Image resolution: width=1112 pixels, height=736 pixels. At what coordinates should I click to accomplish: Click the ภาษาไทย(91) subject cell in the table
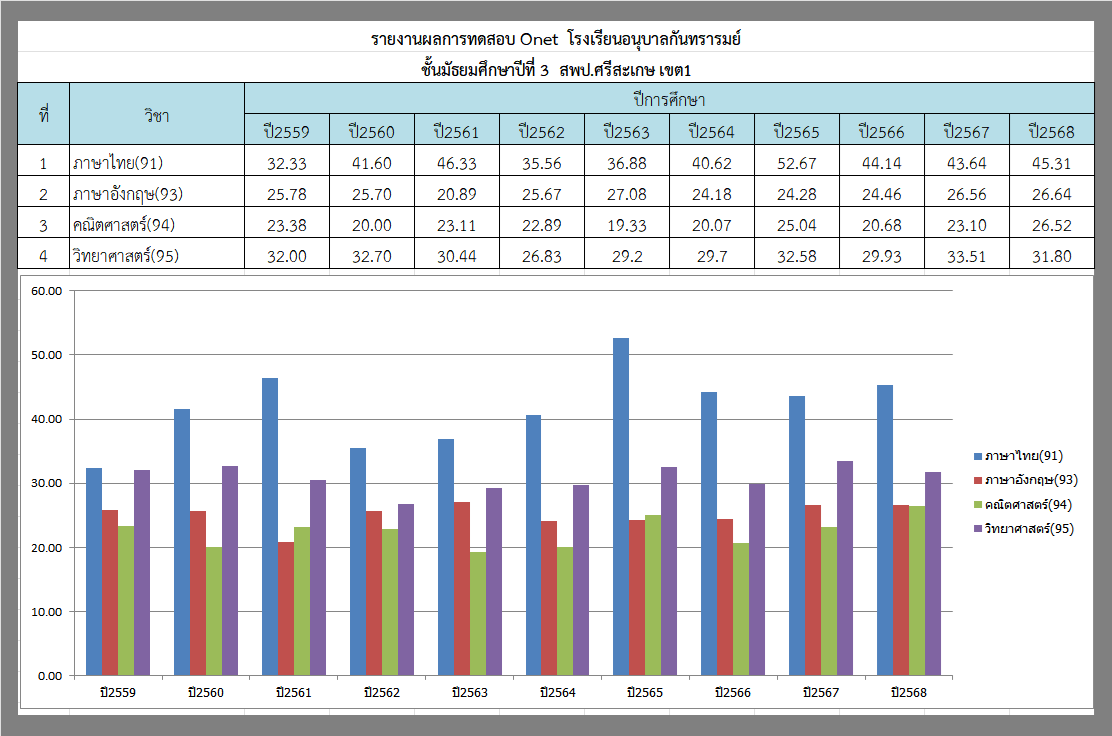(157, 163)
